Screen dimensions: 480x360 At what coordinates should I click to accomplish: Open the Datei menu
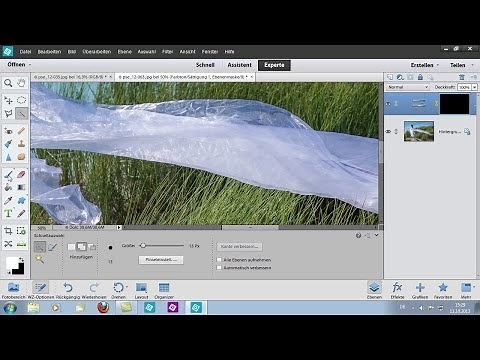[x=25, y=52]
